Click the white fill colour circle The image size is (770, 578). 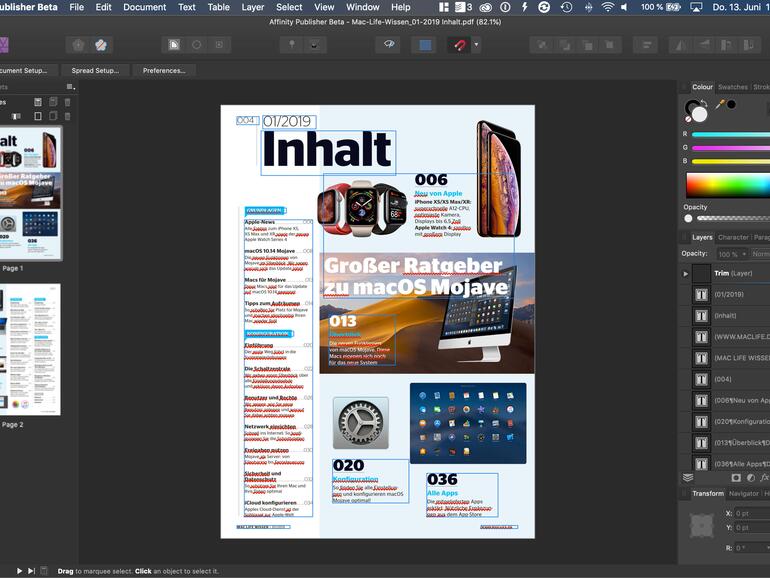699,114
